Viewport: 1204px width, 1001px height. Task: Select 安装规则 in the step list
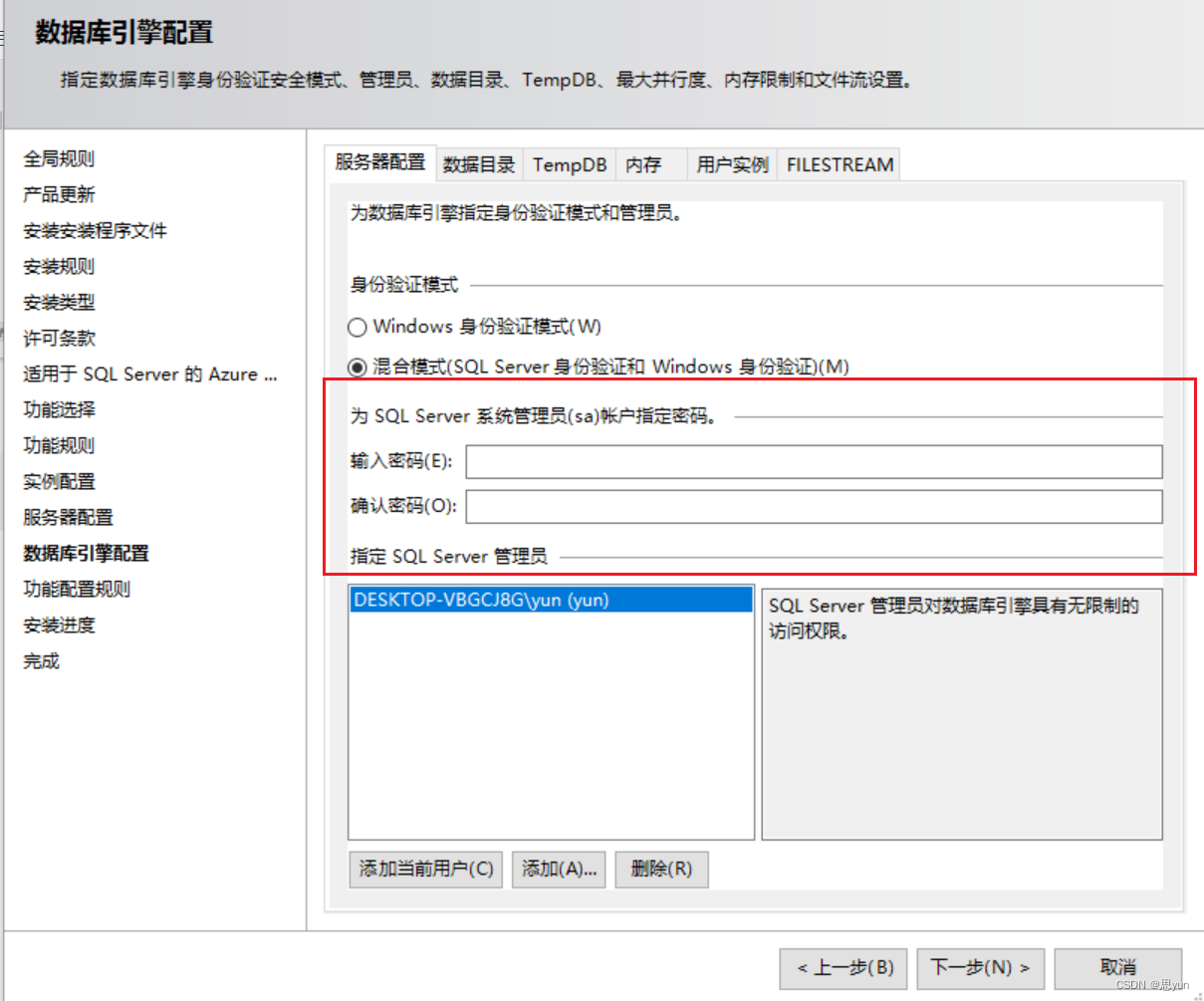tap(59, 266)
